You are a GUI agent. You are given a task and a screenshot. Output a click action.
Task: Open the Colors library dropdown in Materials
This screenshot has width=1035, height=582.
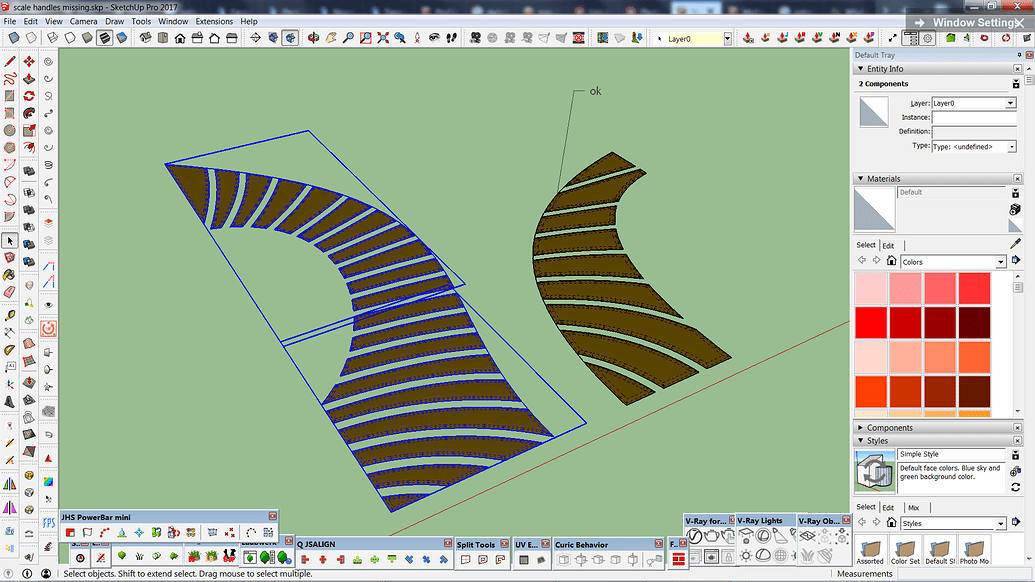1000,262
